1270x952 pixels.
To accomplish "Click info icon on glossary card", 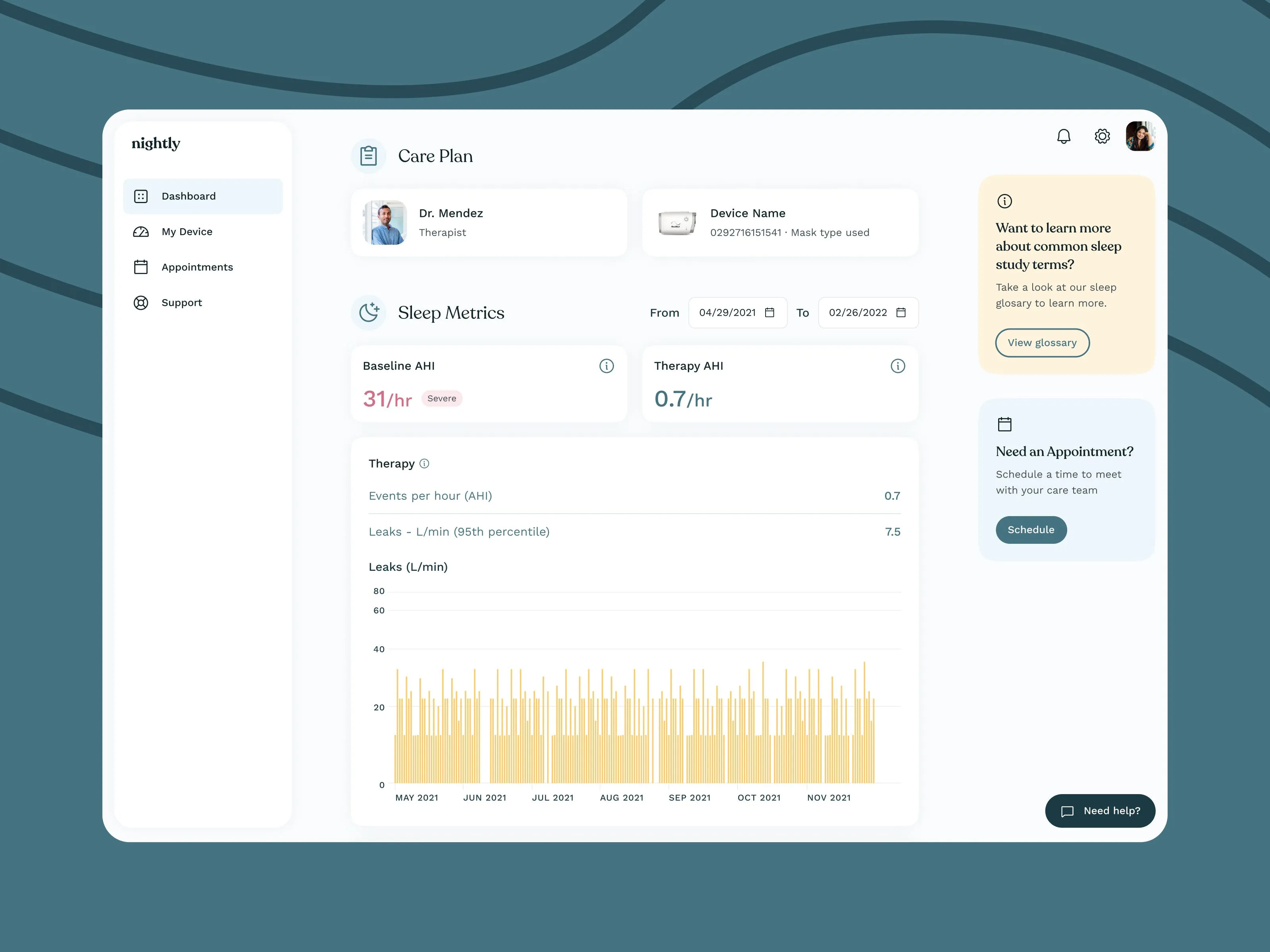I will (x=1004, y=201).
